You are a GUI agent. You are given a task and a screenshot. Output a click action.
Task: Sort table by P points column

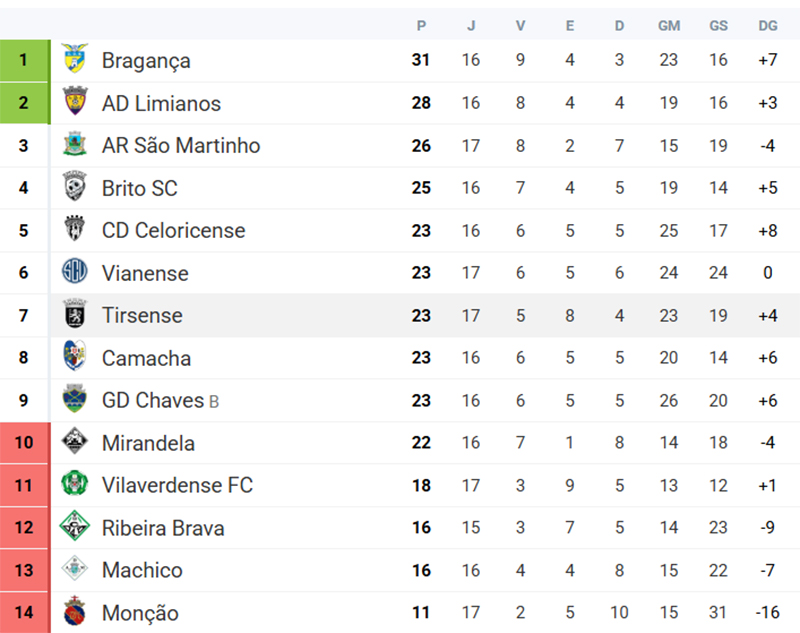pos(421,25)
